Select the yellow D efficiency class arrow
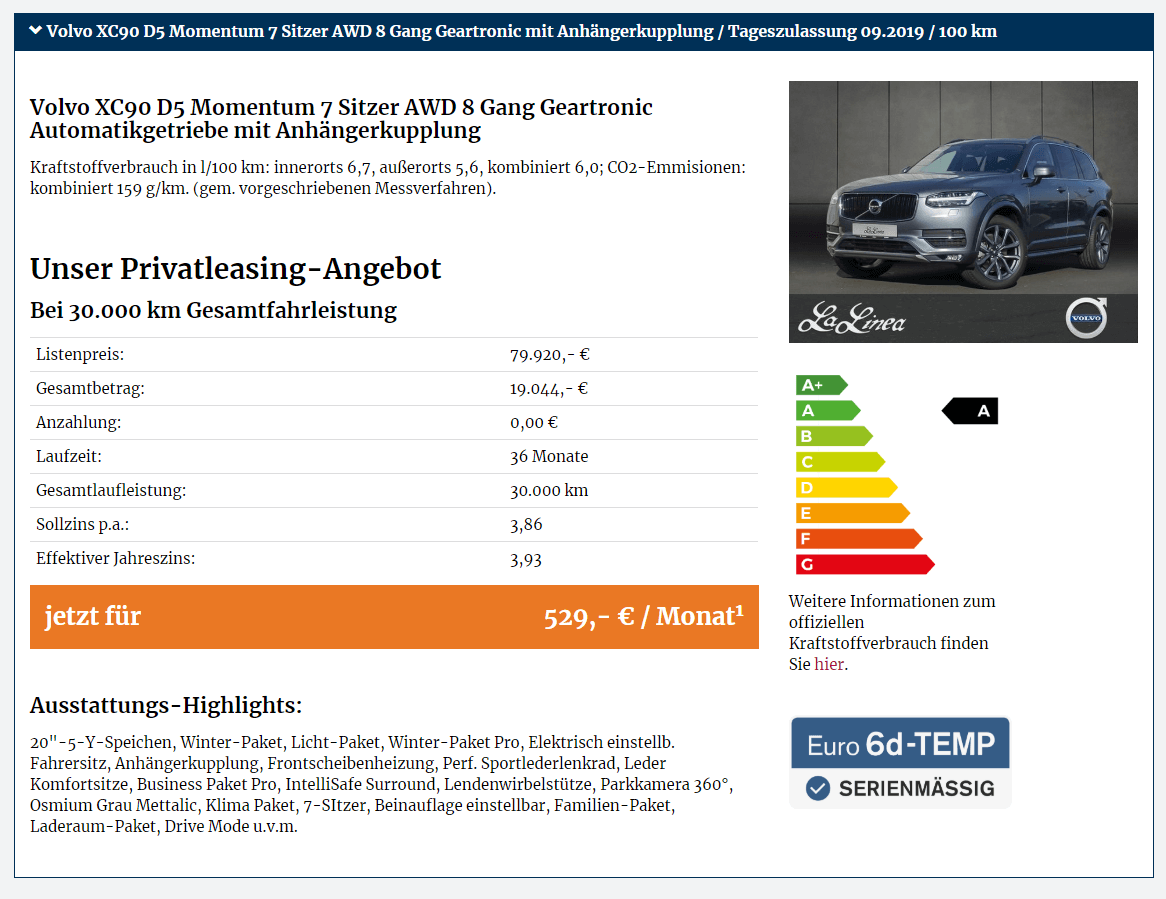The image size is (1166, 899). point(846,488)
